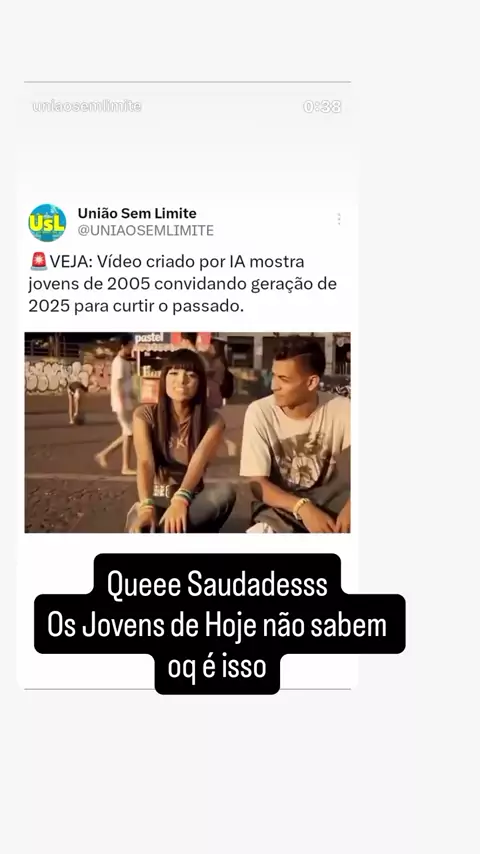
Task: Click the red siren emoji
Action: (39, 261)
